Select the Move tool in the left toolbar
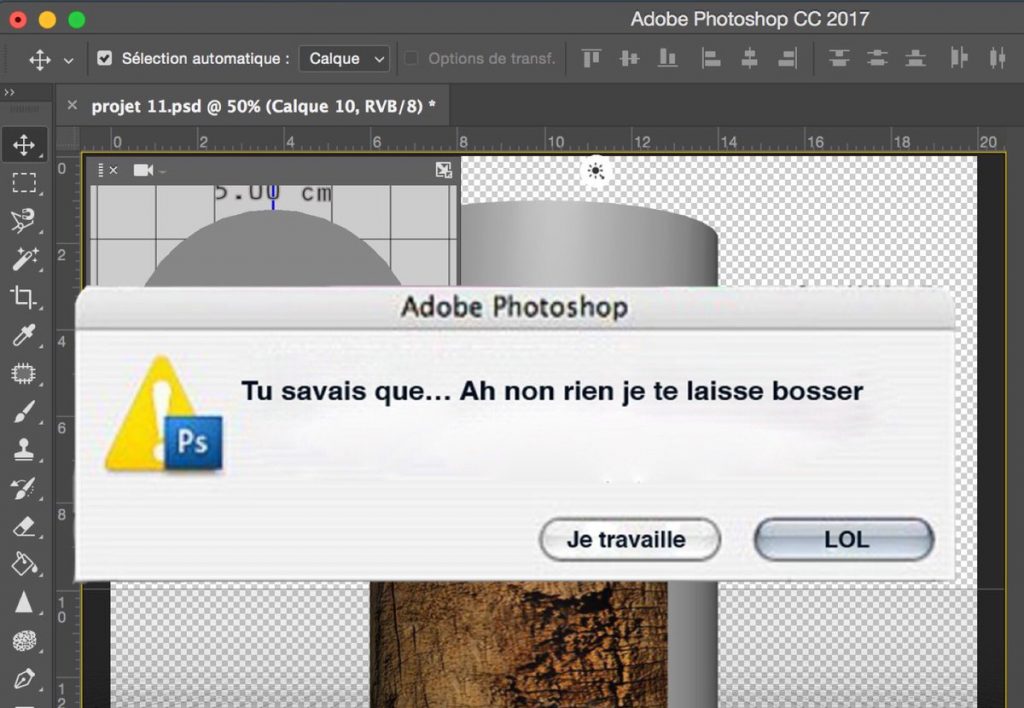This screenshot has width=1024, height=708. coord(24,144)
